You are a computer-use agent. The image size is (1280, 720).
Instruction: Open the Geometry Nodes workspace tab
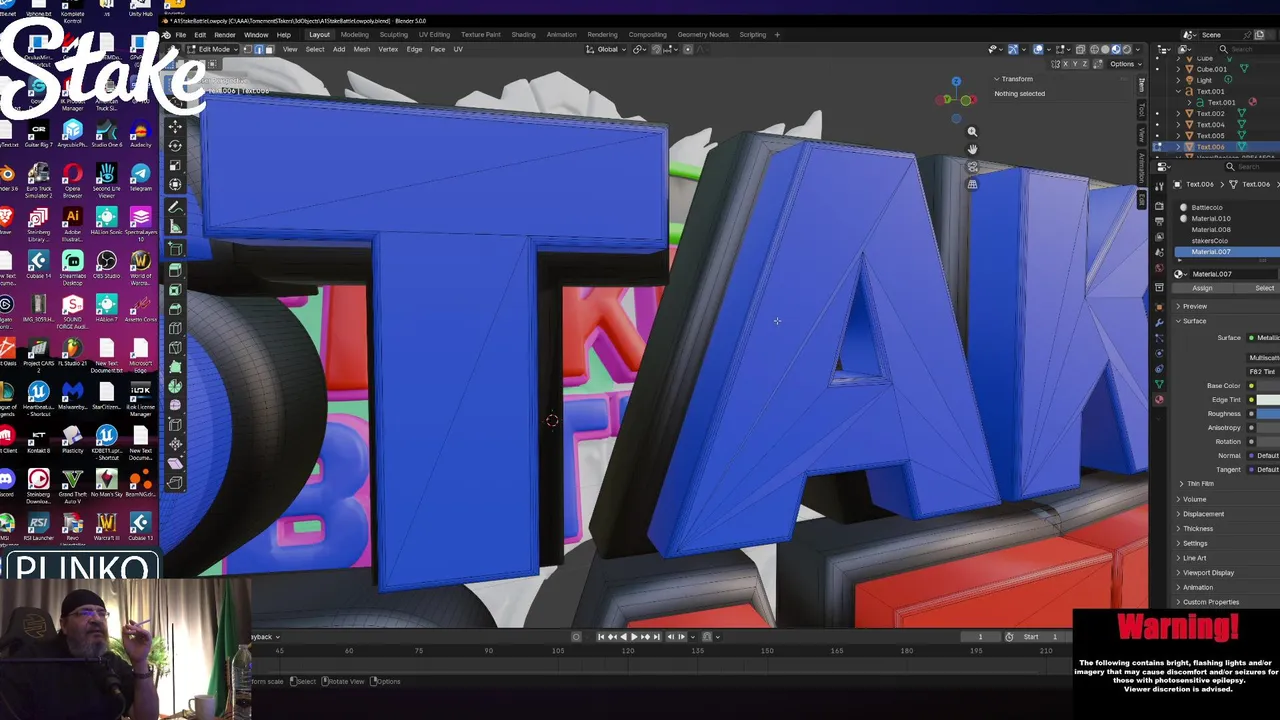pos(703,35)
